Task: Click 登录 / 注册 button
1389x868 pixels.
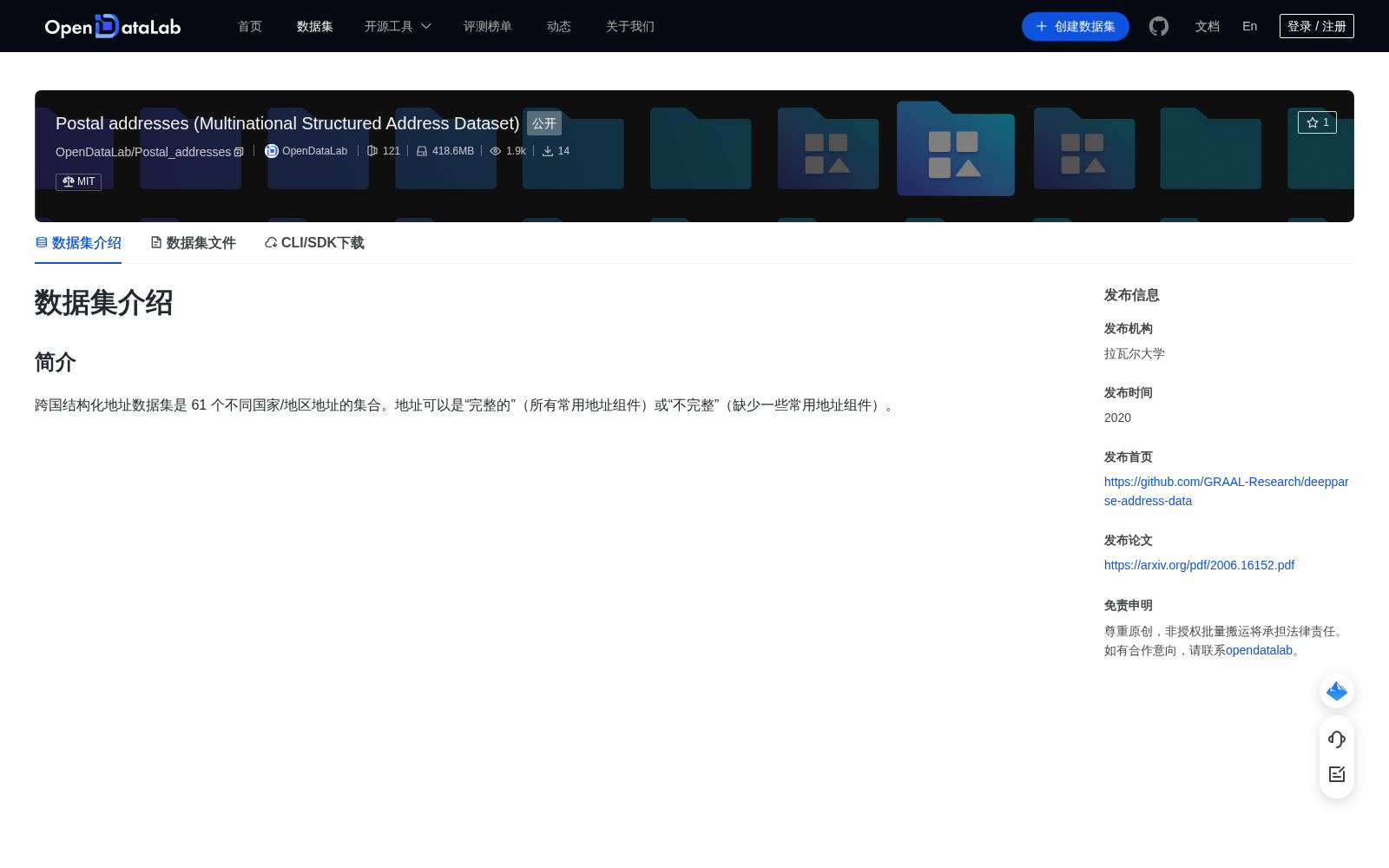Action: click(x=1317, y=26)
